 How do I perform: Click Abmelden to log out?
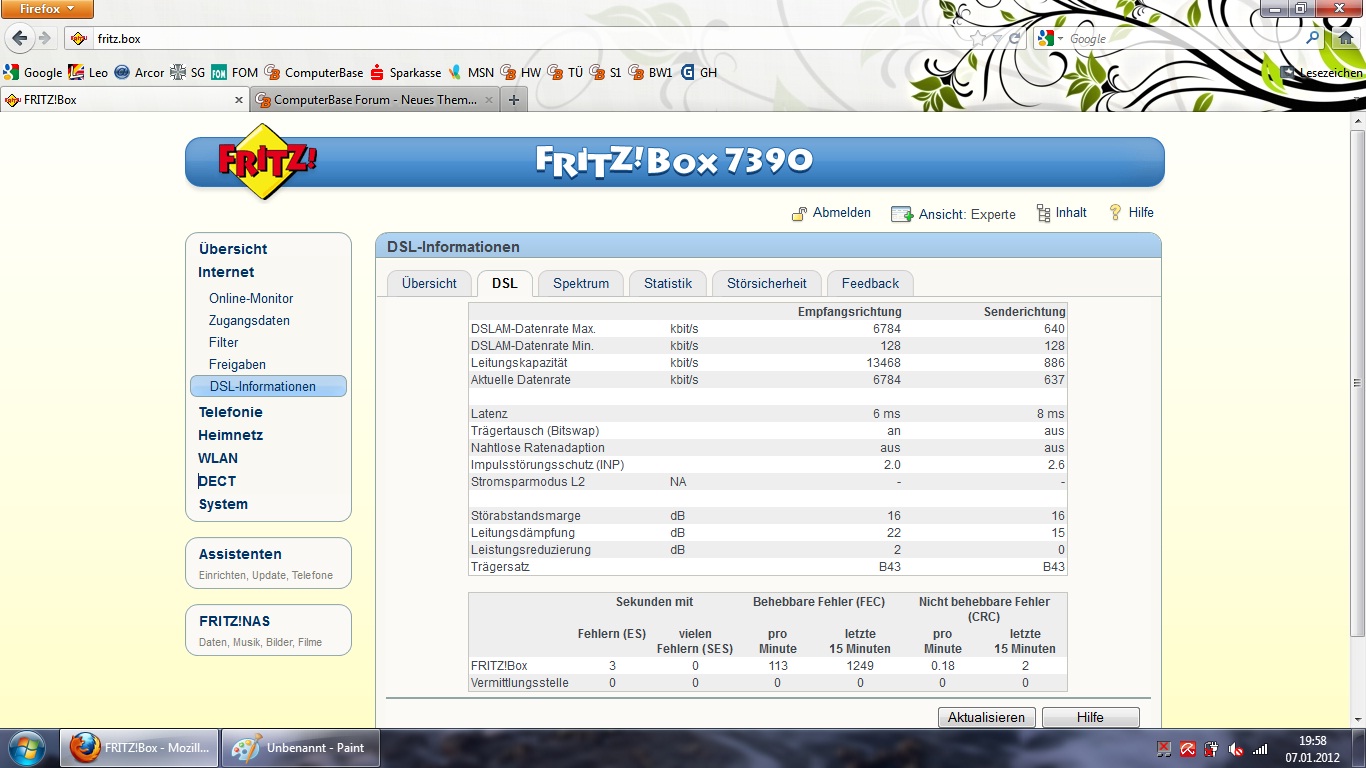point(831,213)
